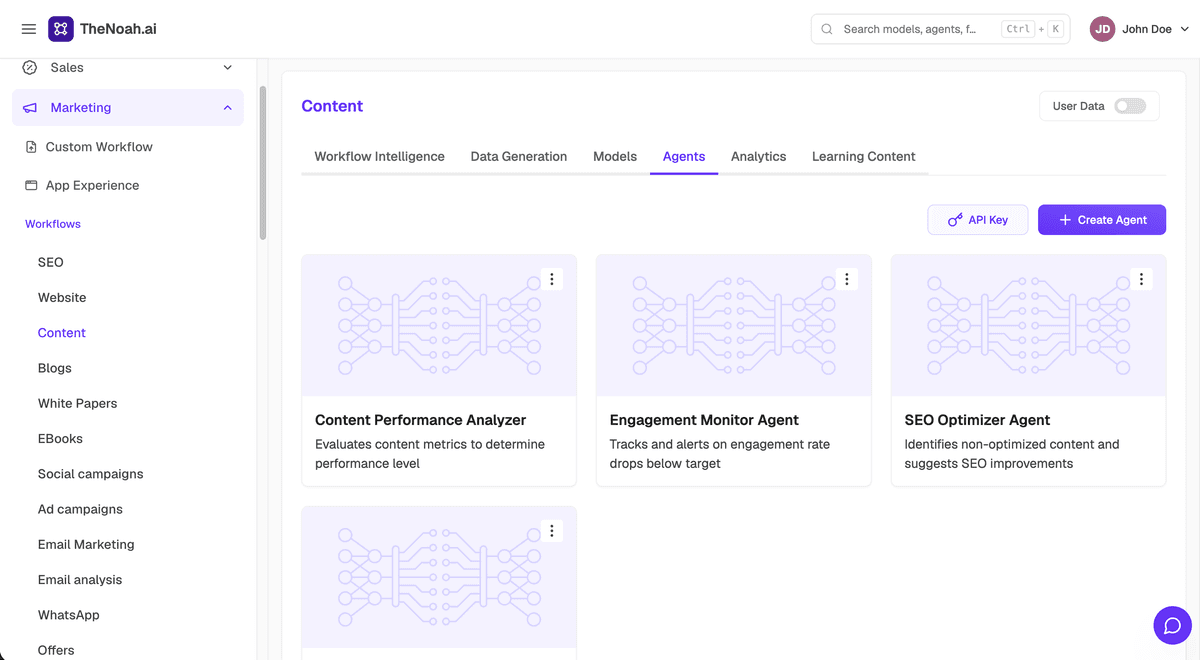Click the Content Performance Analyzer title
This screenshot has height=660, width=1200.
click(420, 420)
